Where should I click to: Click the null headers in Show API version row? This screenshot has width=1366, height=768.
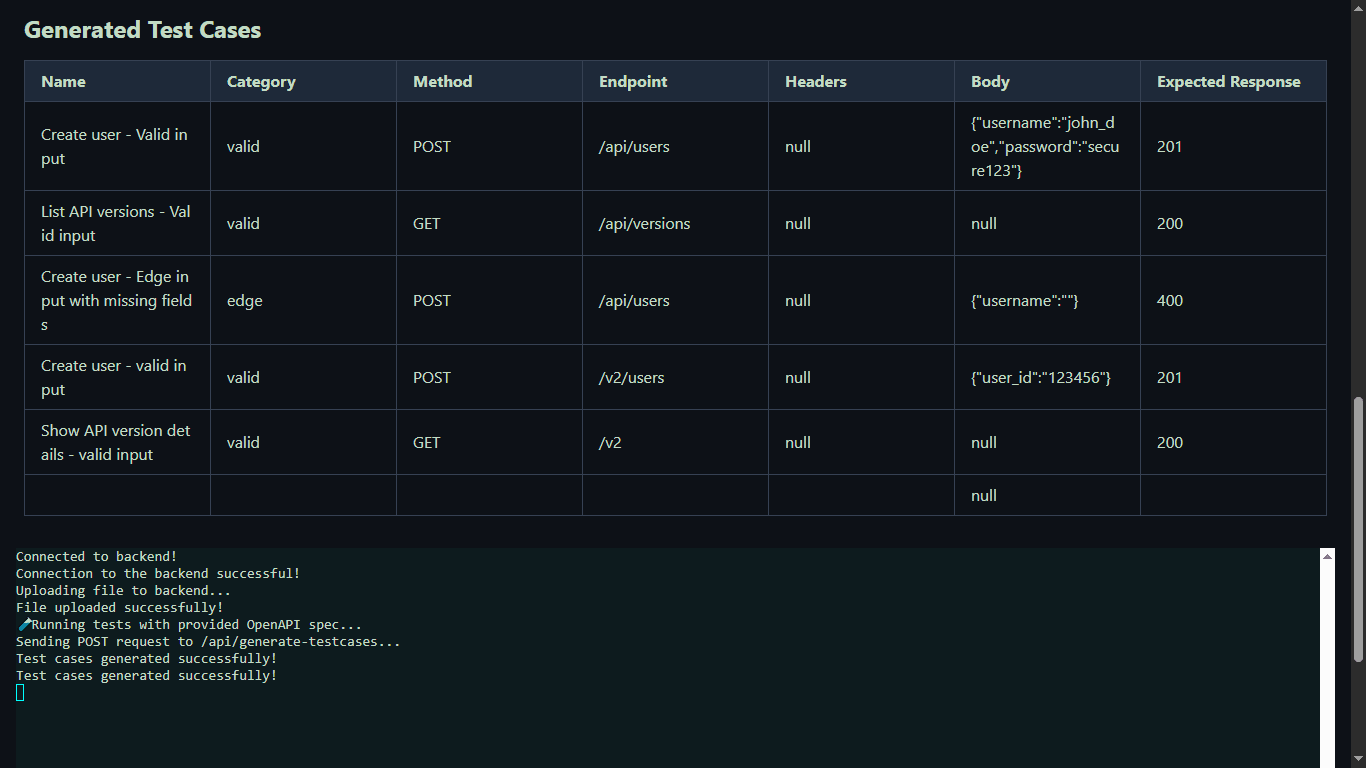tap(861, 442)
